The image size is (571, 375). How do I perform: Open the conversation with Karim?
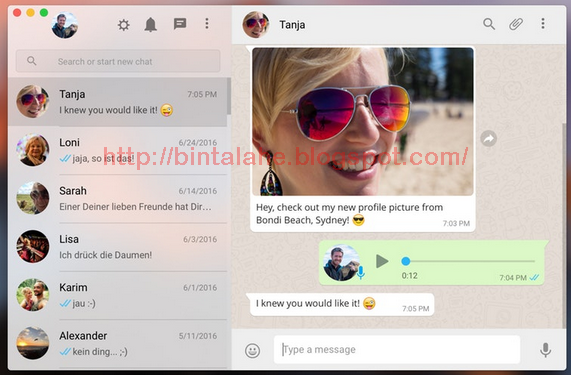click(118, 295)
